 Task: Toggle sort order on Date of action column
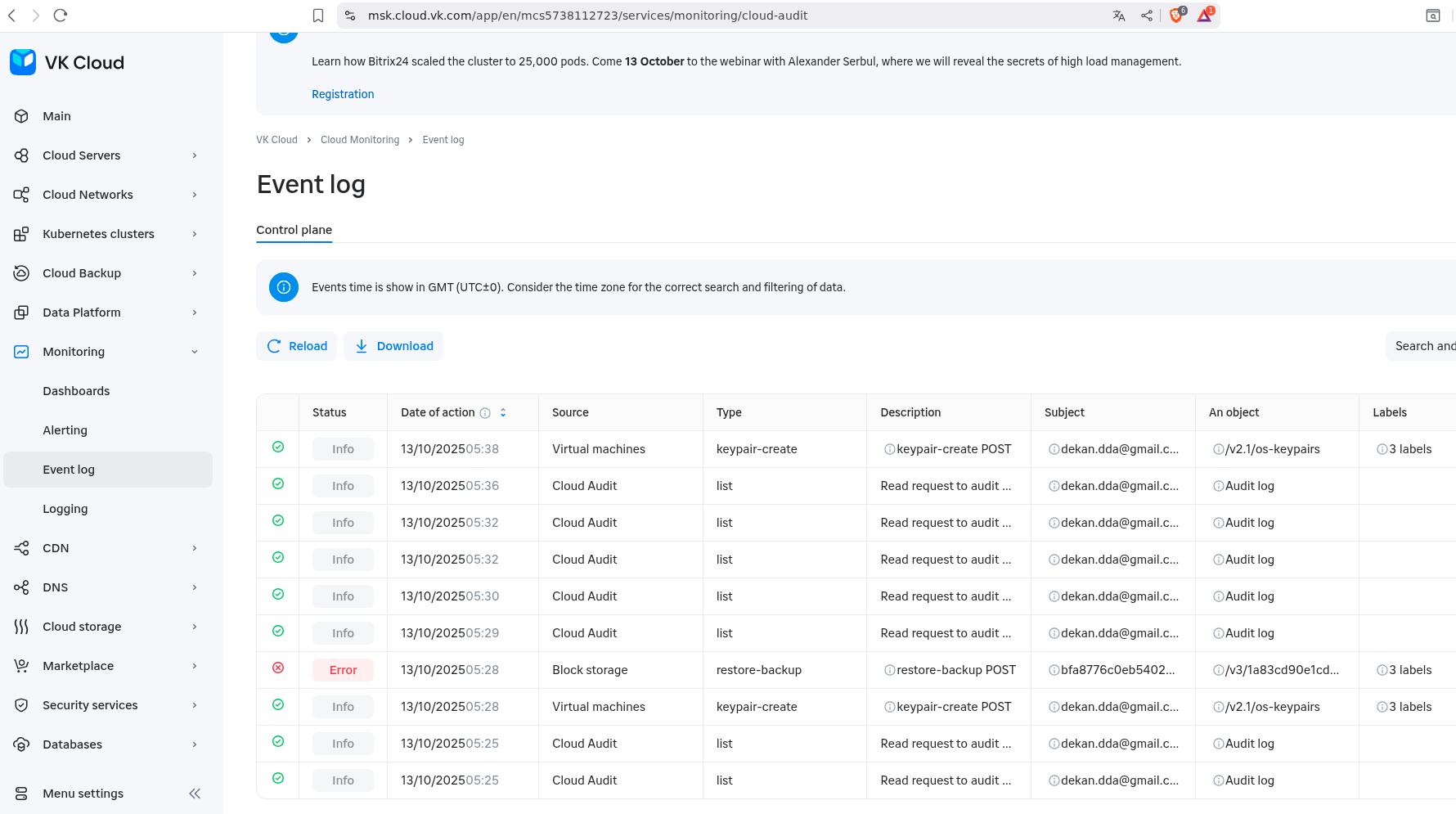[x=503, y=413]
